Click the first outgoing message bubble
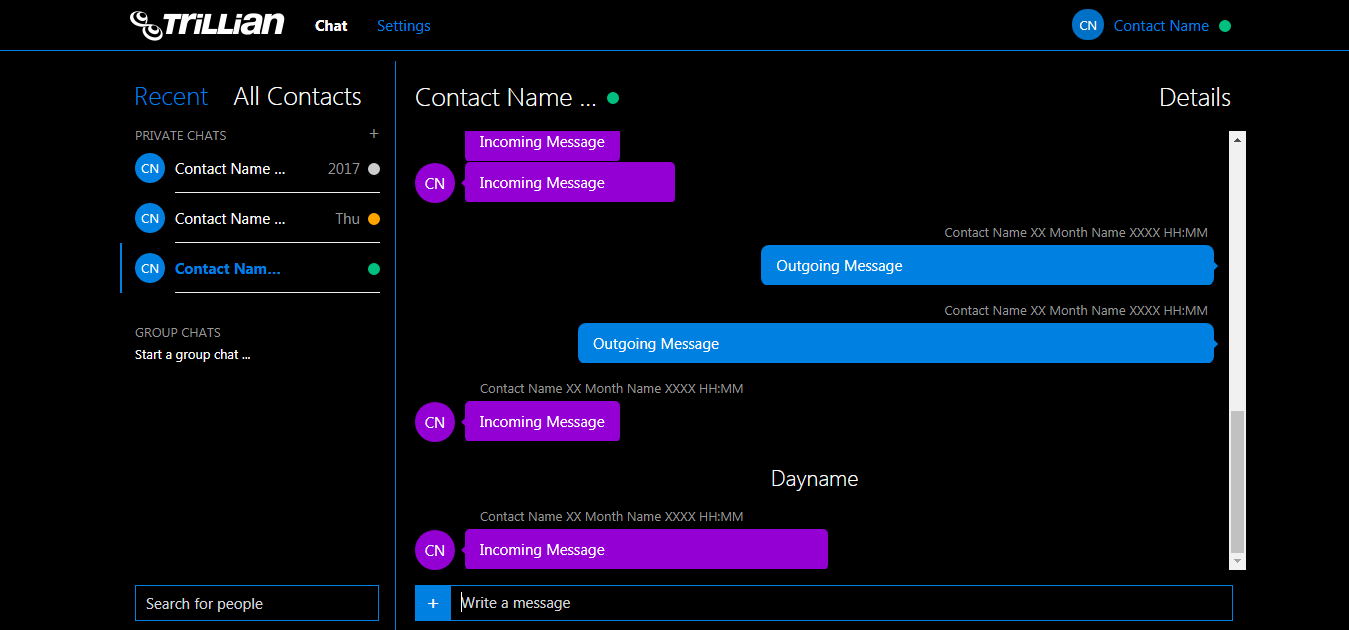The width and height of the screenshot is (1349, 630). [987, 265]
